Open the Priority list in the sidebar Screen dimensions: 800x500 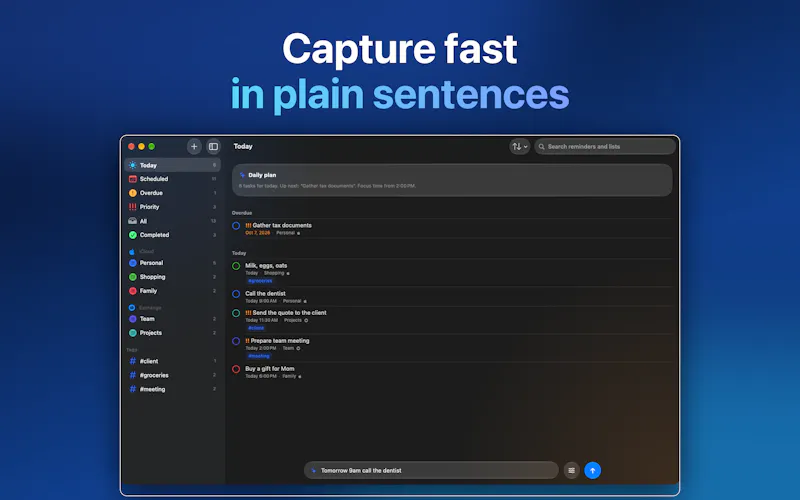(172, 207)
